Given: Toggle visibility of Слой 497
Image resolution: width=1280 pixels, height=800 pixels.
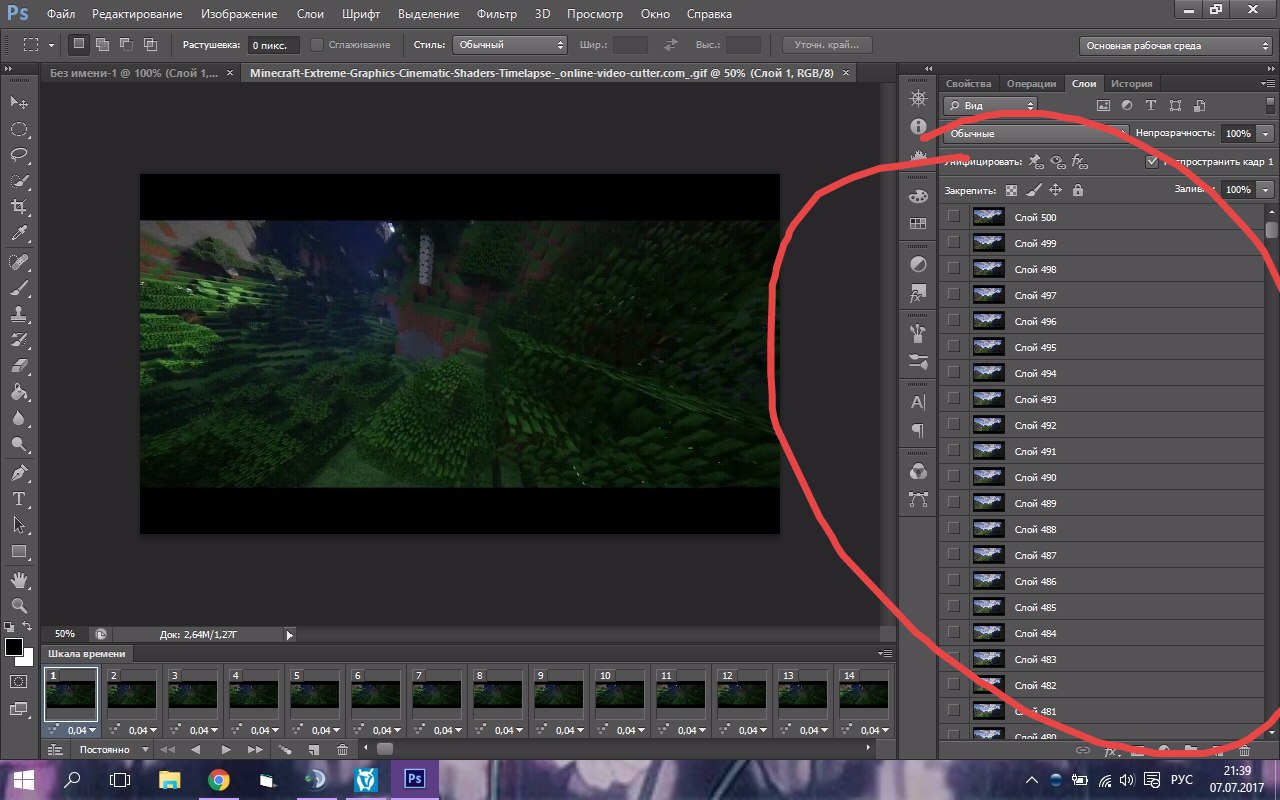Looking at the screenshot, I should (x=953, y=295).
